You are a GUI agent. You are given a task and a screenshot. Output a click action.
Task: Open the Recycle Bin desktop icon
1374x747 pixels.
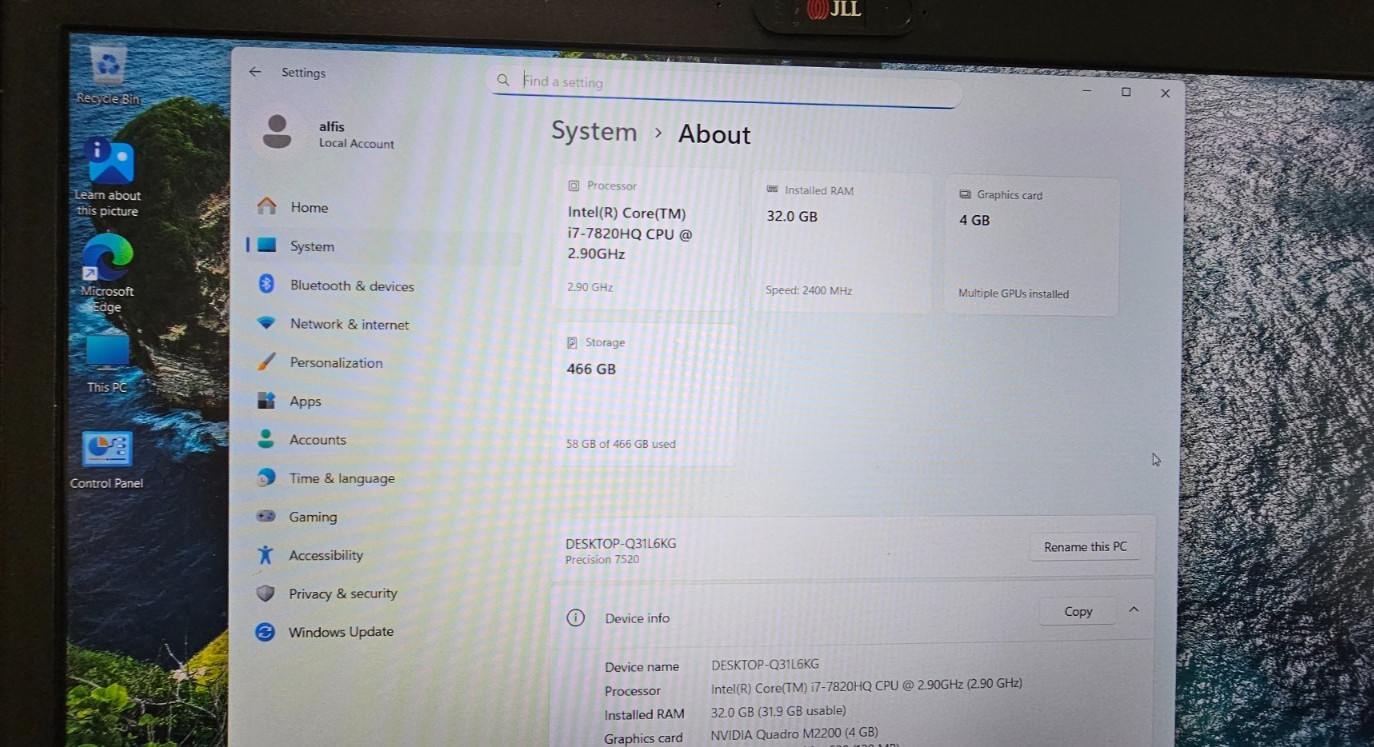point(107,75)
